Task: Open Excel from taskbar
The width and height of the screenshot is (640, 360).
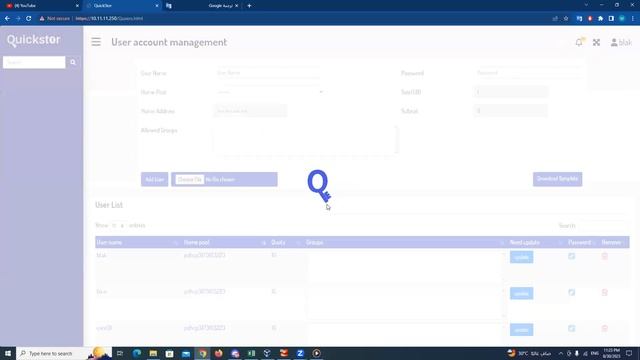Action: pyautogui.click(x=251, y=353)
